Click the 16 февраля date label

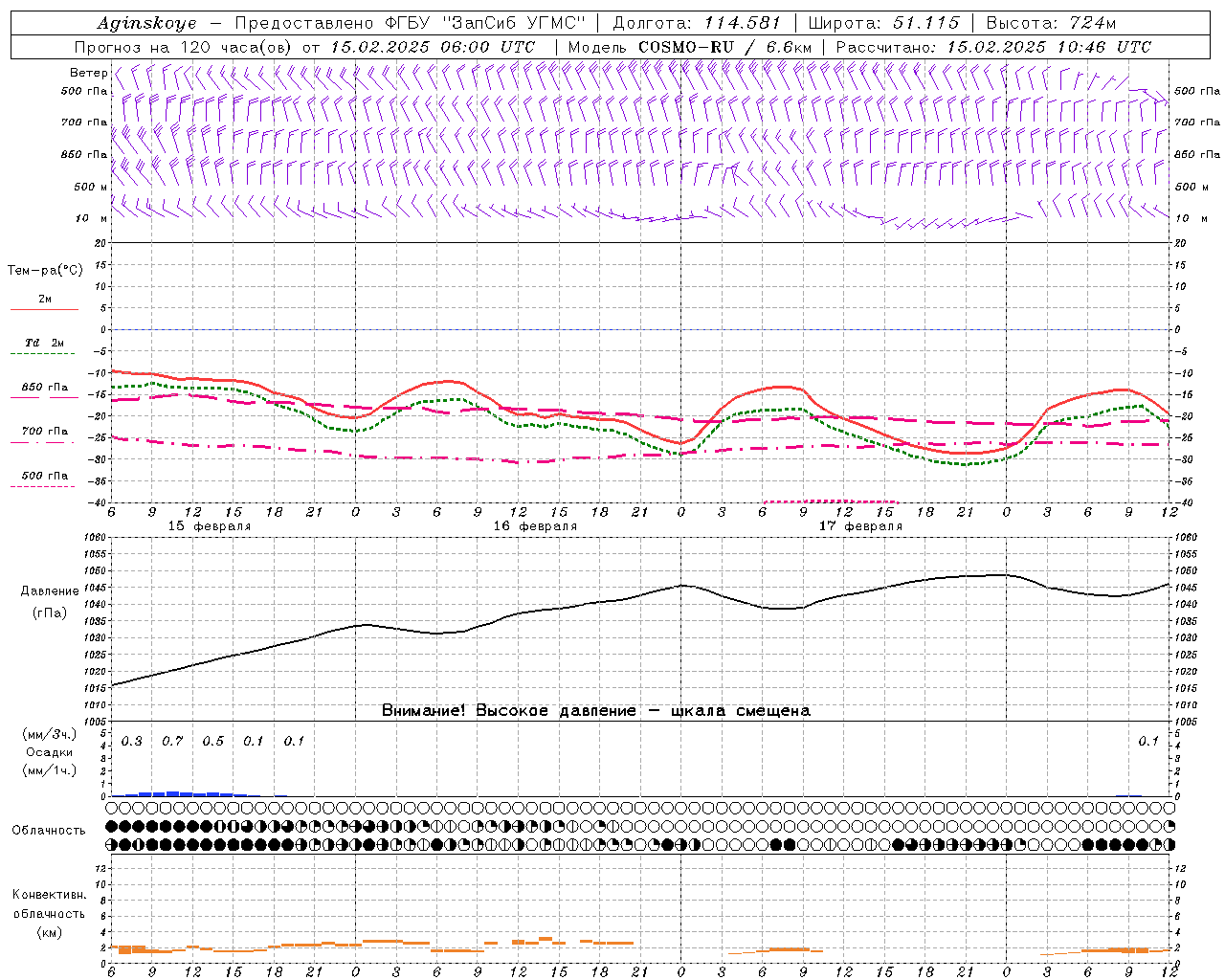coord(534,526)
